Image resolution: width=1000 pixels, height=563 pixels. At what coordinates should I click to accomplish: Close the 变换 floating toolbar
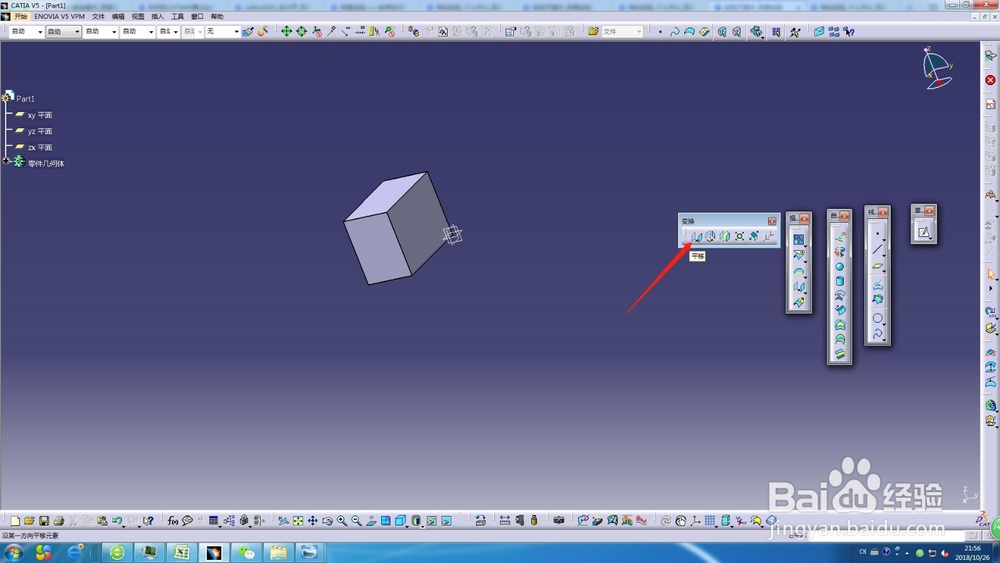pyautogui.click(x=772, y=221)
